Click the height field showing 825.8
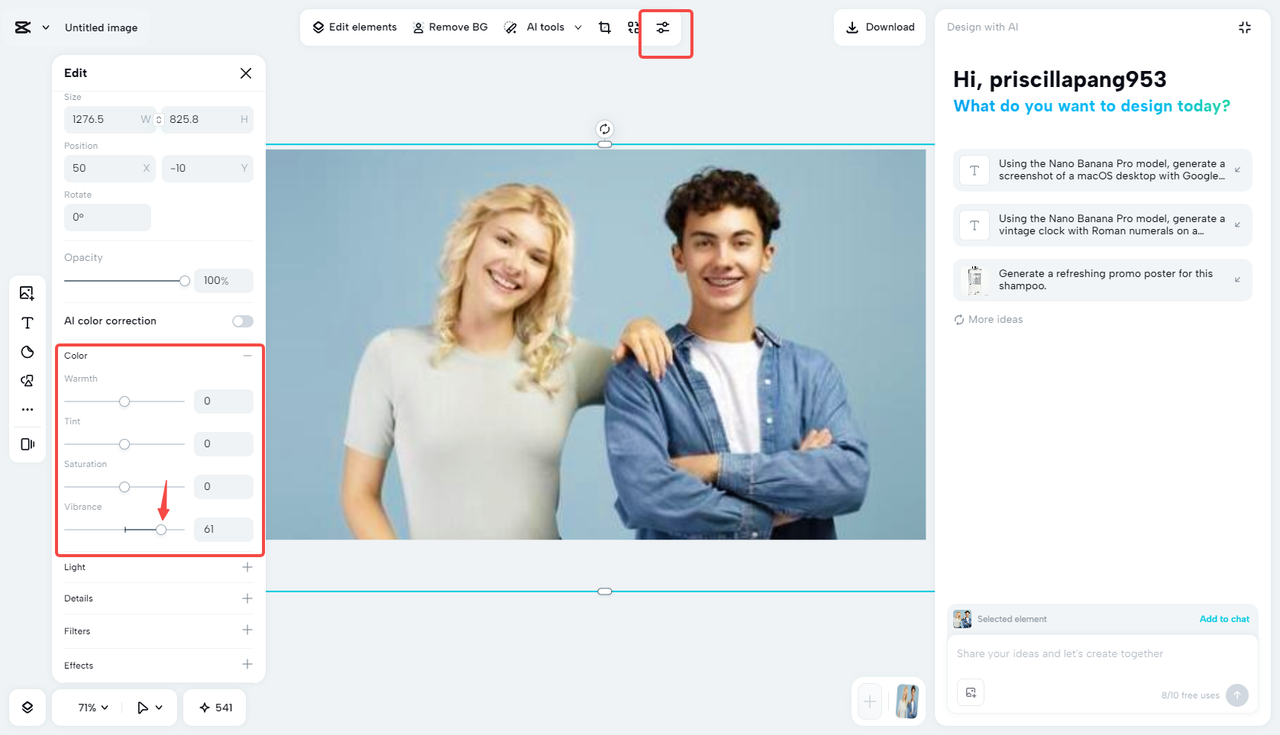This screenshot has width=1280, height=735. [207, 120]
